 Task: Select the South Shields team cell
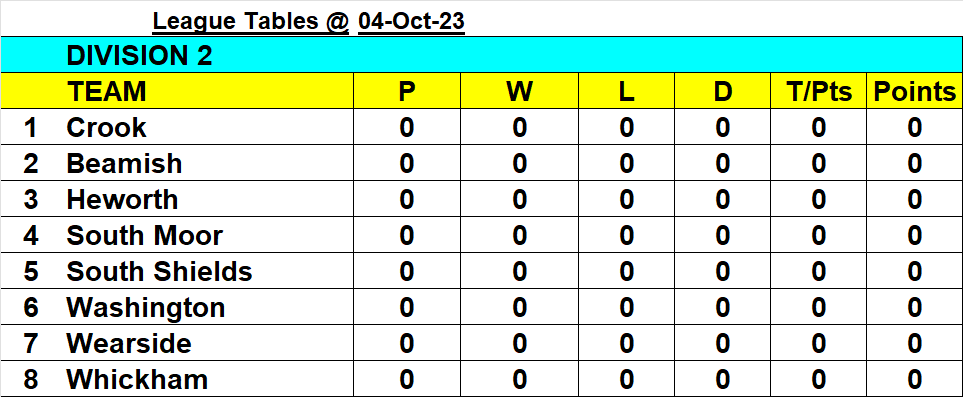point(209,272)
